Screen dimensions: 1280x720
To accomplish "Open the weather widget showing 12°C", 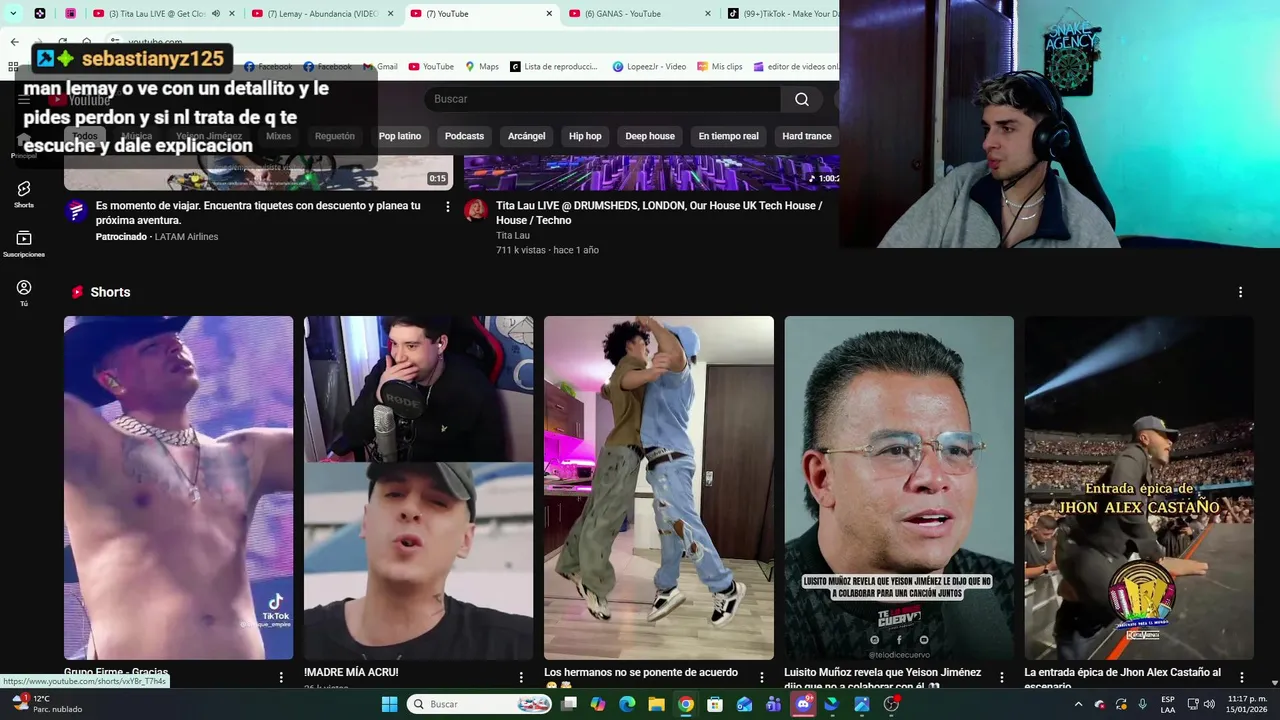I will coord(45,704).
